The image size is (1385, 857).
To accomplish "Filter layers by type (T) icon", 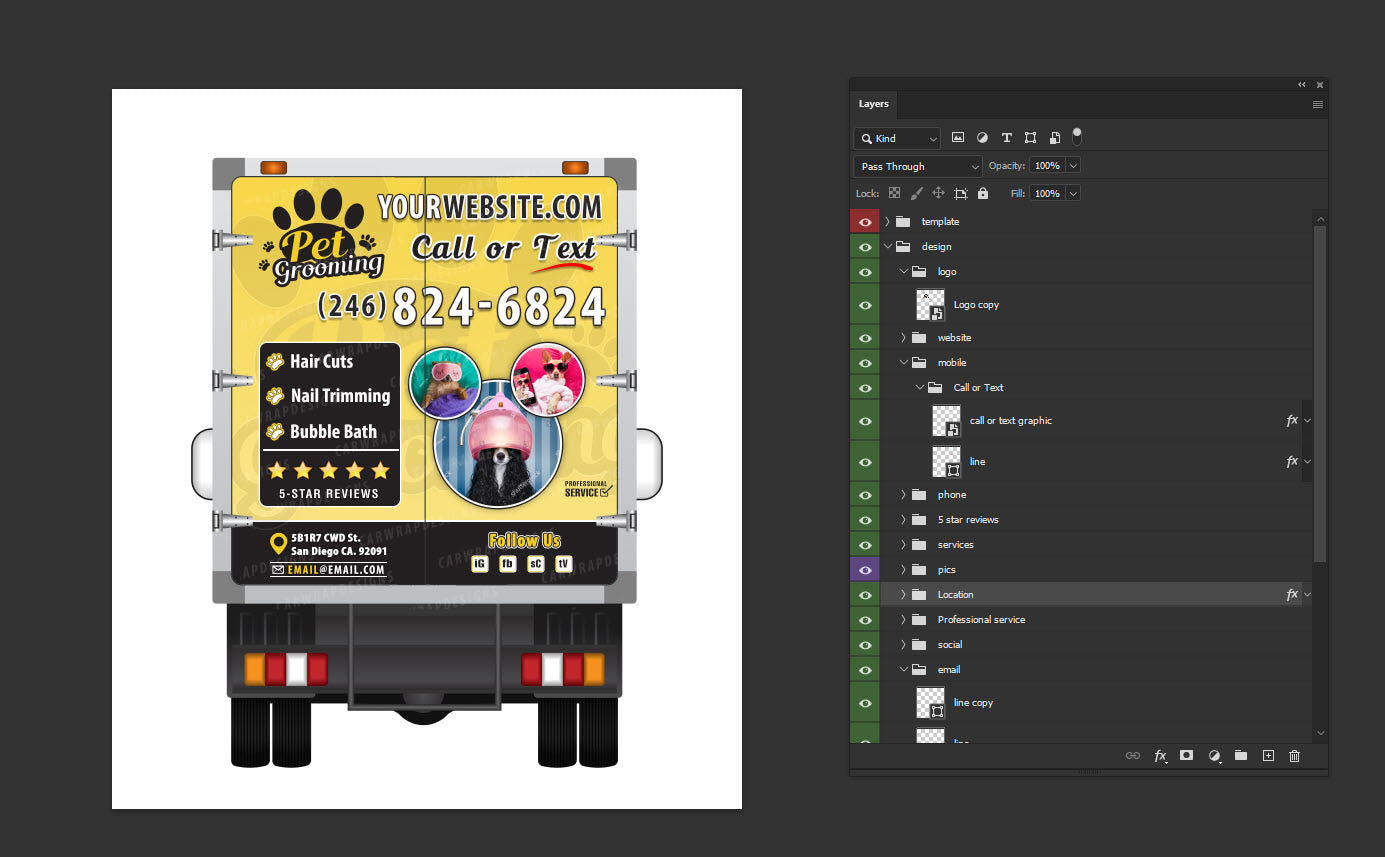I will click(x=1006, y=138).
